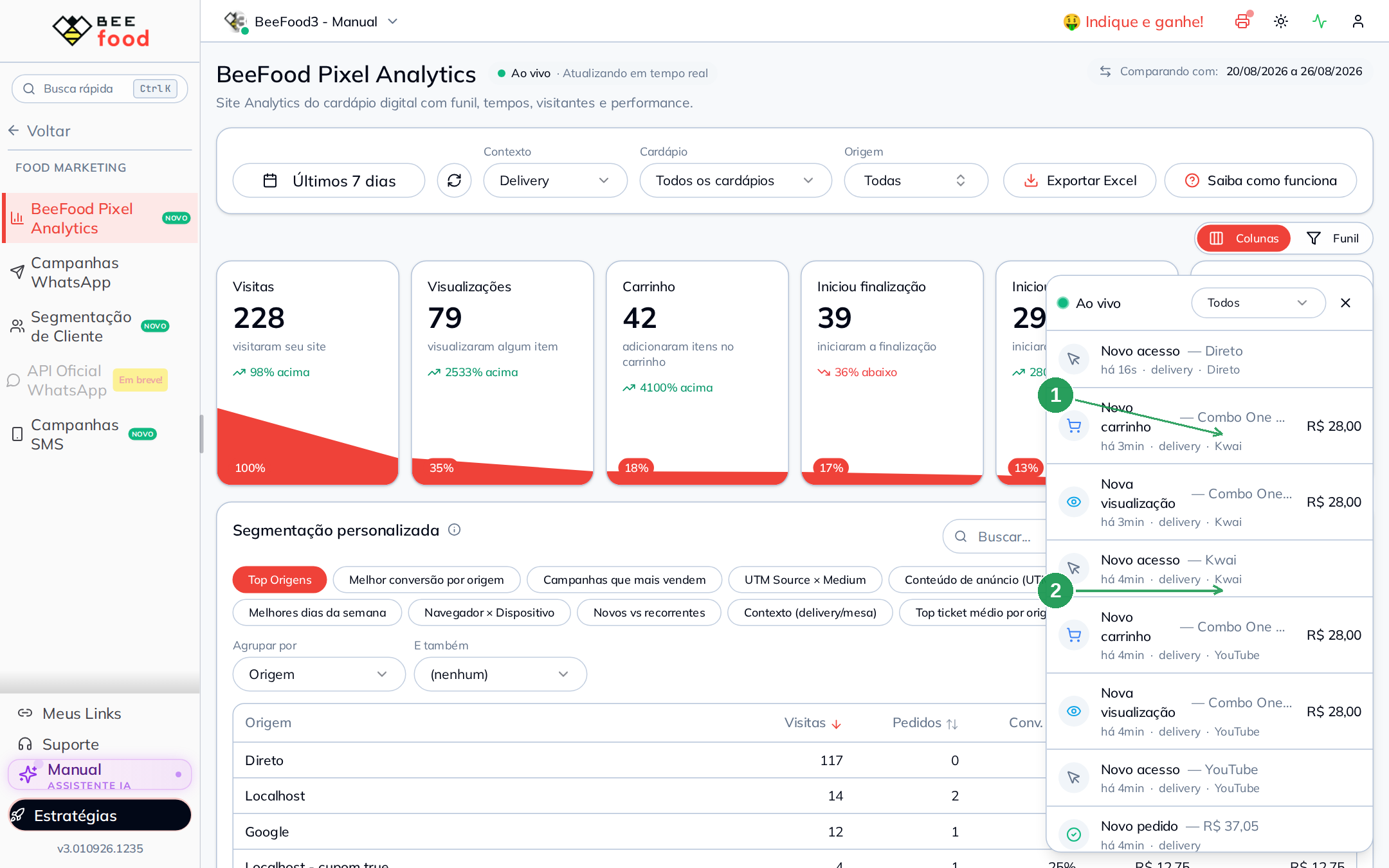Click the Estratégias button
Screen dimensions: 1389x868
click(100, 815)
